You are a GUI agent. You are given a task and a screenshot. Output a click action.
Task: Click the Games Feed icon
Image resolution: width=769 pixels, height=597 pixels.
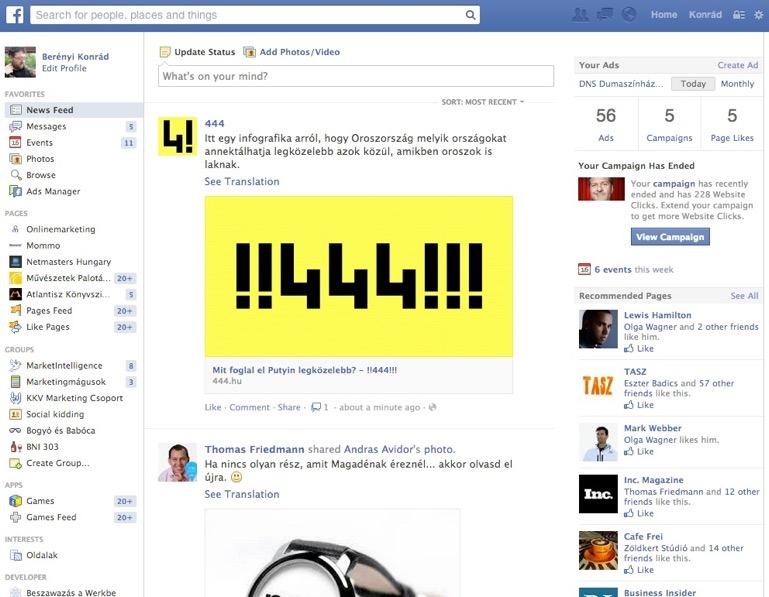pyautogui.click(x=16, y=517)
